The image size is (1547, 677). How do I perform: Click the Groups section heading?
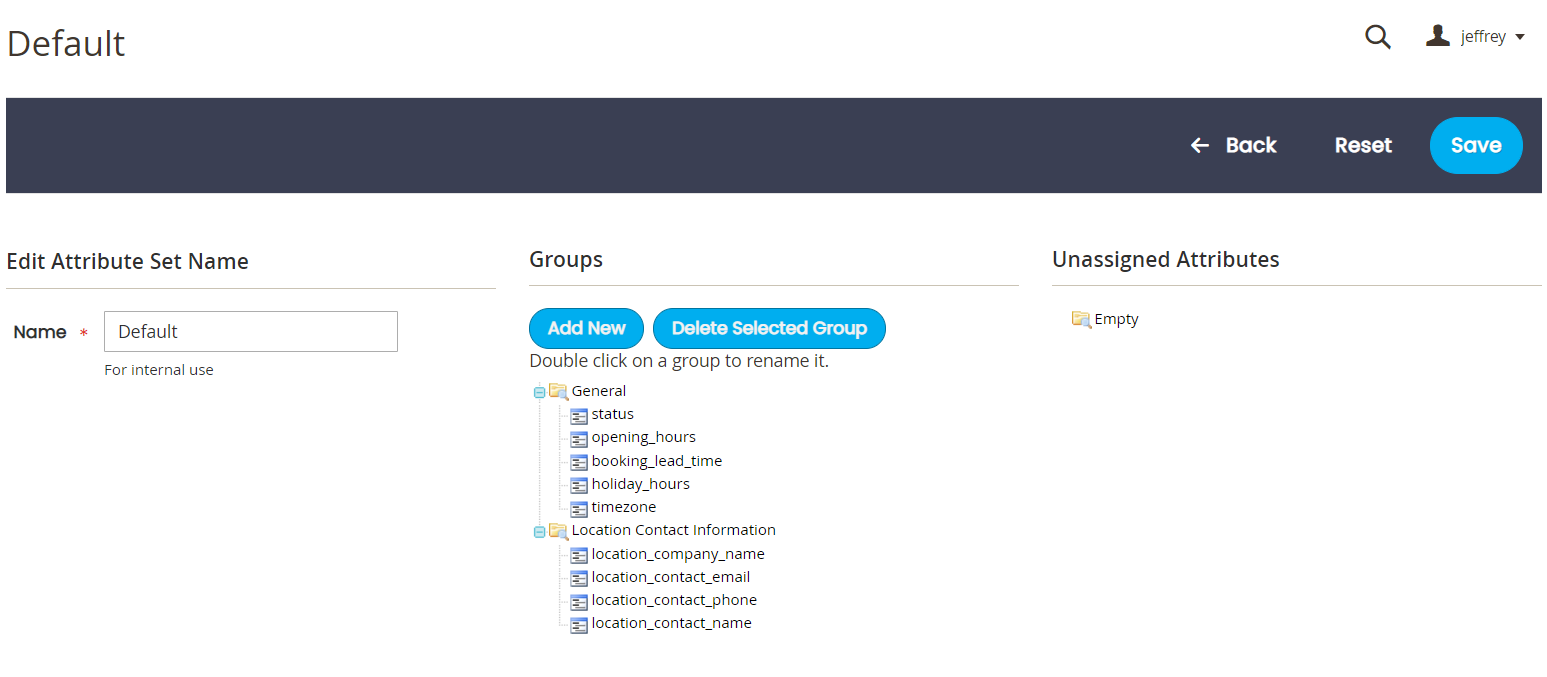[566, 260]
